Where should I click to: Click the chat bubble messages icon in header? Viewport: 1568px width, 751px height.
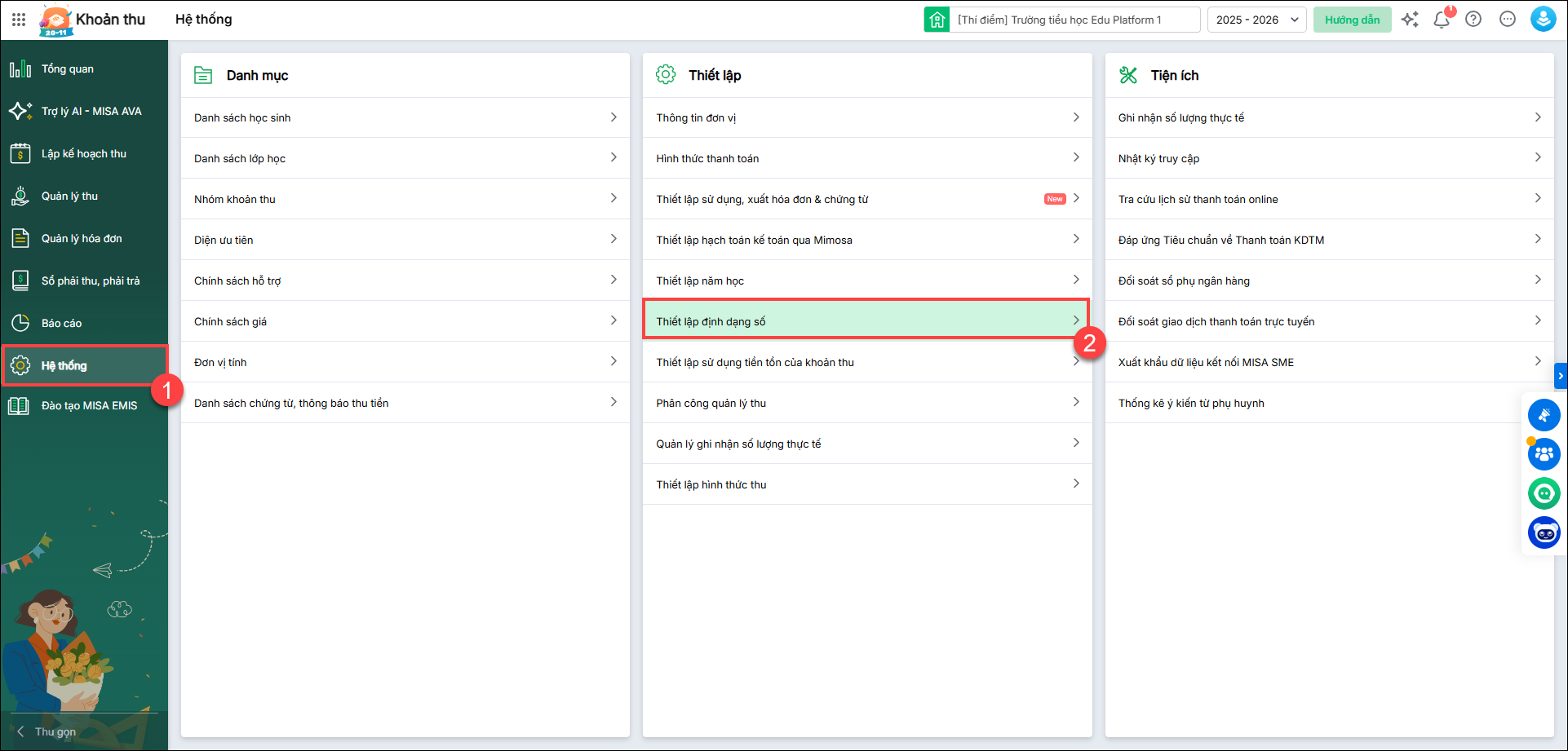1508,20
